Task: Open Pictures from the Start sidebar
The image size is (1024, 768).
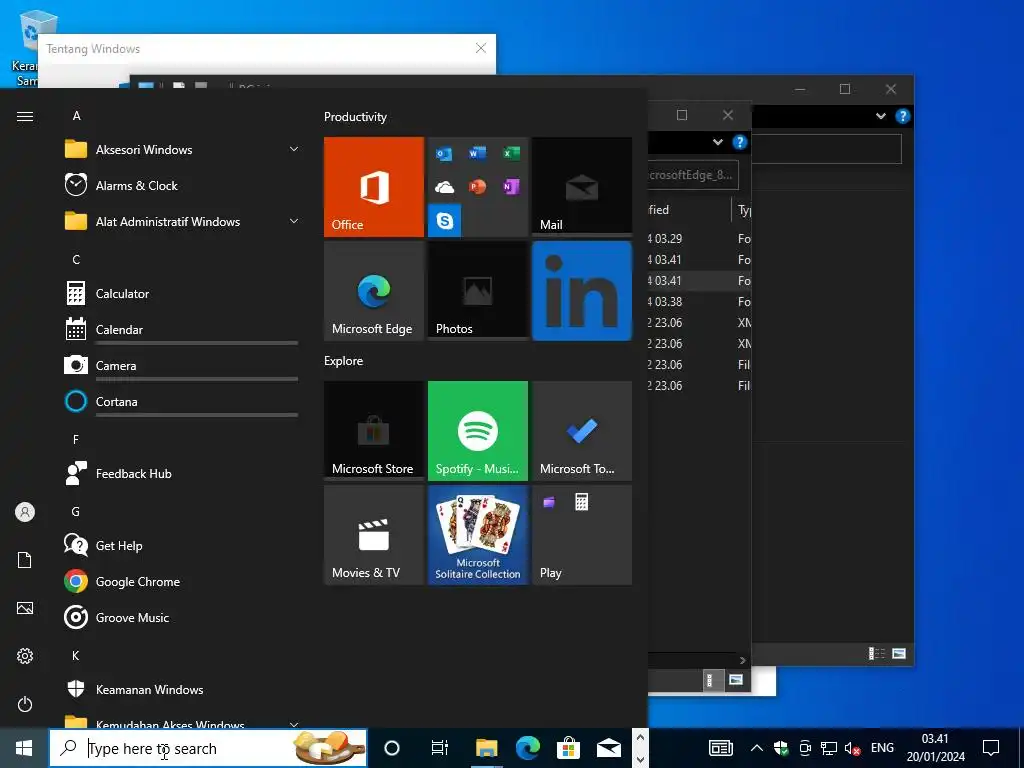Action: pyautogui.click(x=25, y=608)
